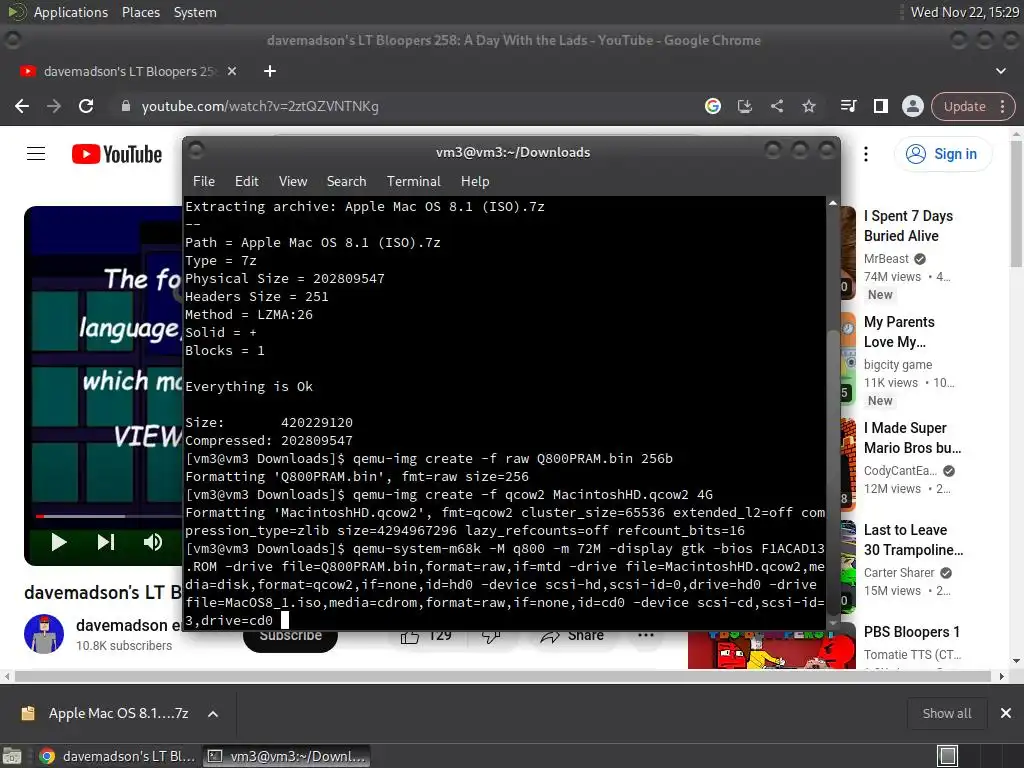Seek on the video progress bar

point(108,516)
